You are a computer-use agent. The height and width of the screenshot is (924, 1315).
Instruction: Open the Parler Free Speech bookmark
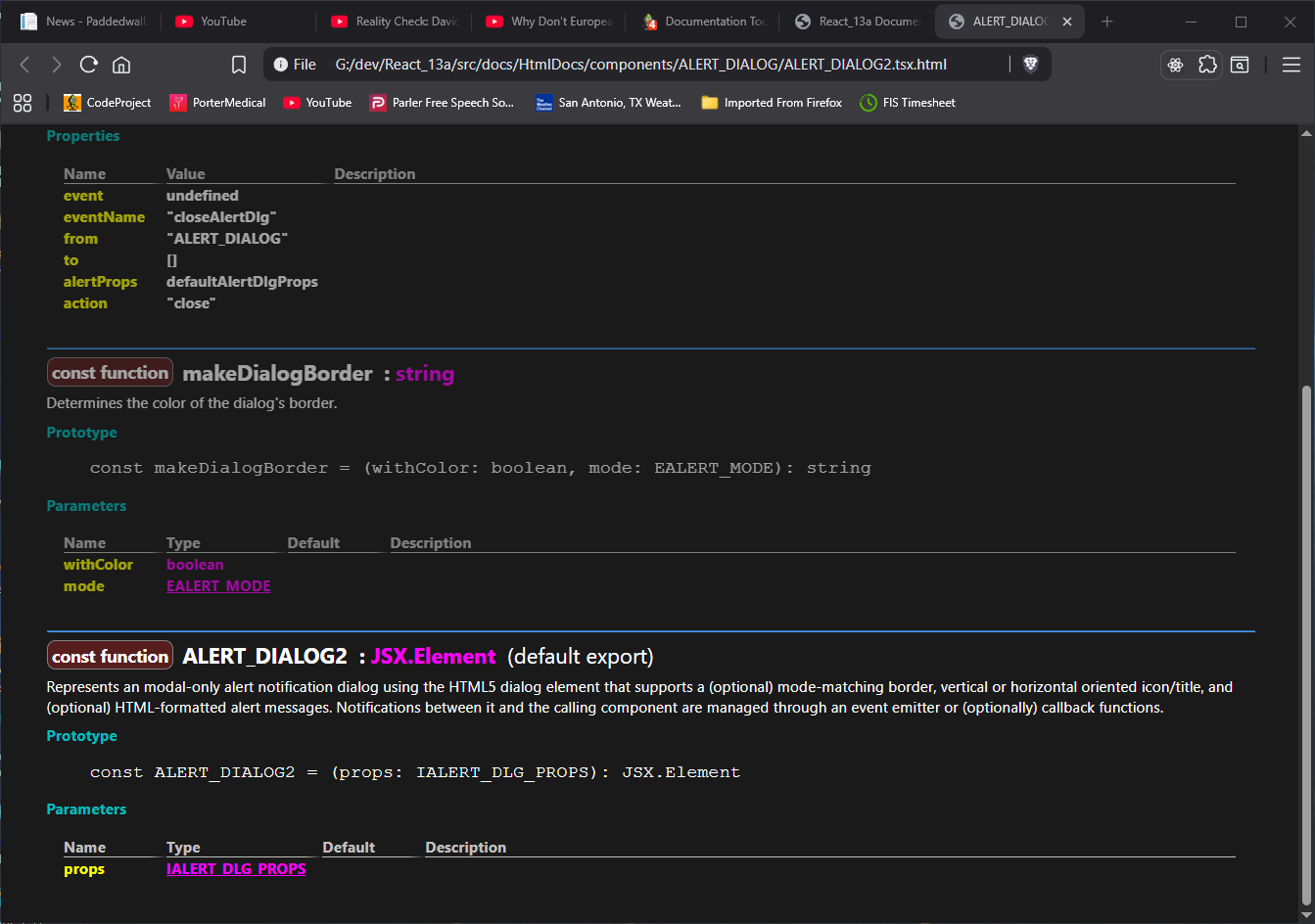click(442, 103)
